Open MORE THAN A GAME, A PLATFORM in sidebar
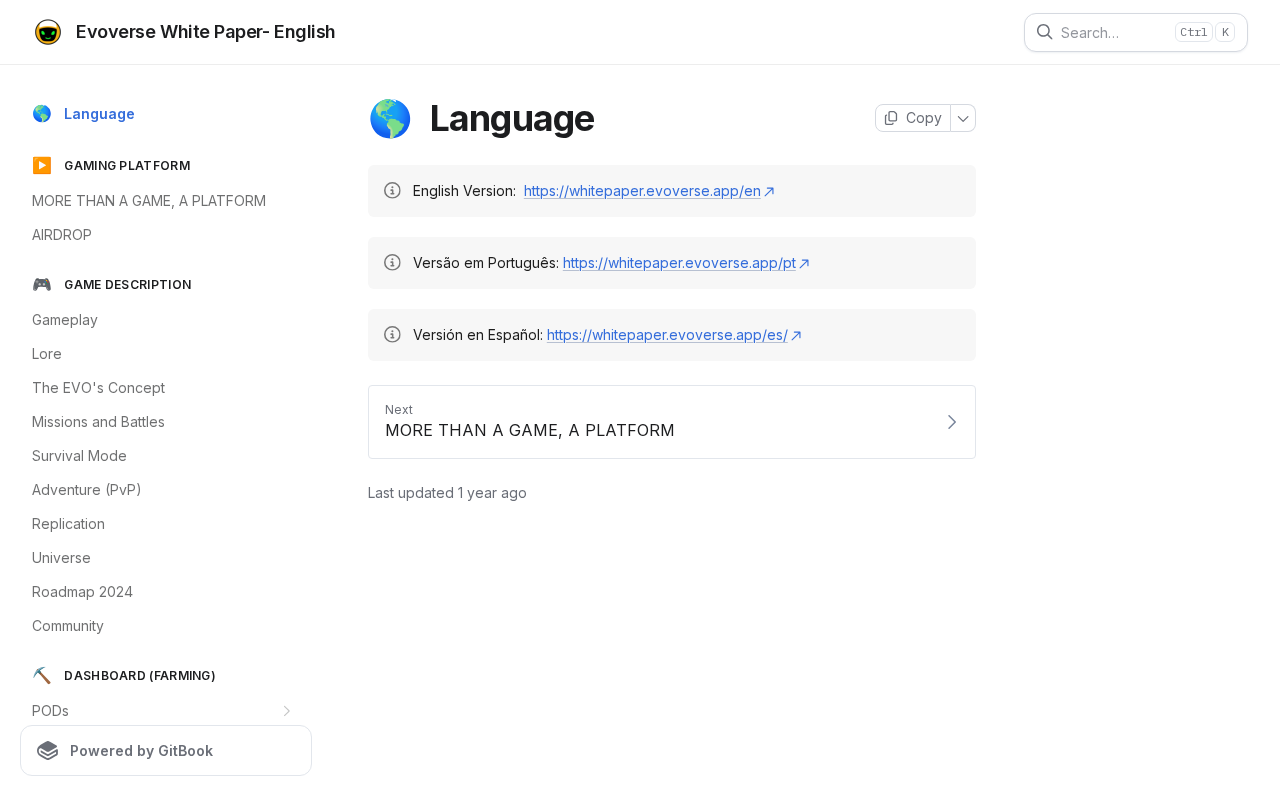1280x800 pixels. tap(149, 201)
